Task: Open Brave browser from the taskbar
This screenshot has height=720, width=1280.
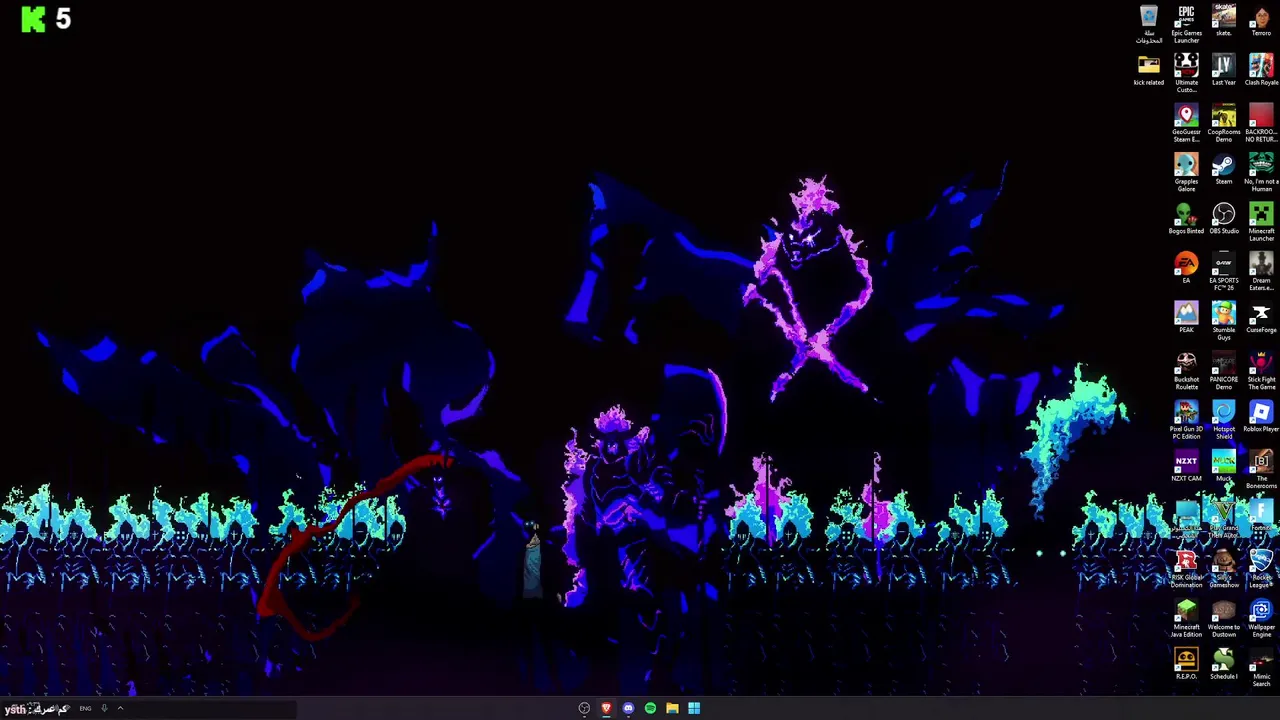Action: [x=606, y=708]
